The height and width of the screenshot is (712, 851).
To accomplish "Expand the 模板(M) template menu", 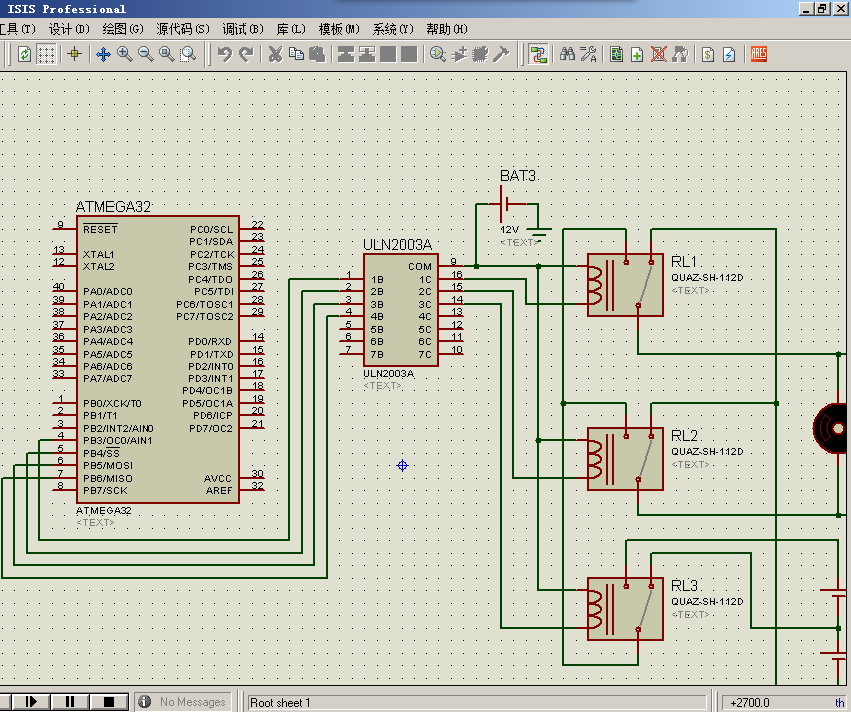I will 340,29.
